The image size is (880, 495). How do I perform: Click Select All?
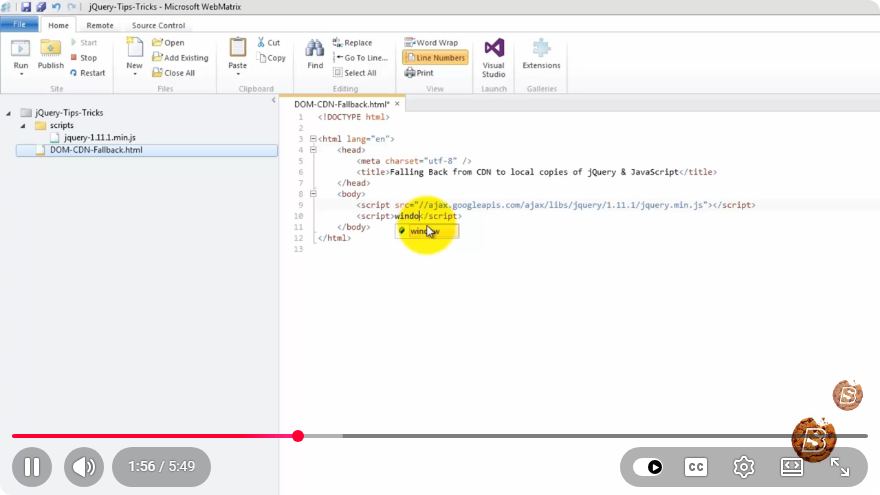pyautogui.click(x=354, y=73)
